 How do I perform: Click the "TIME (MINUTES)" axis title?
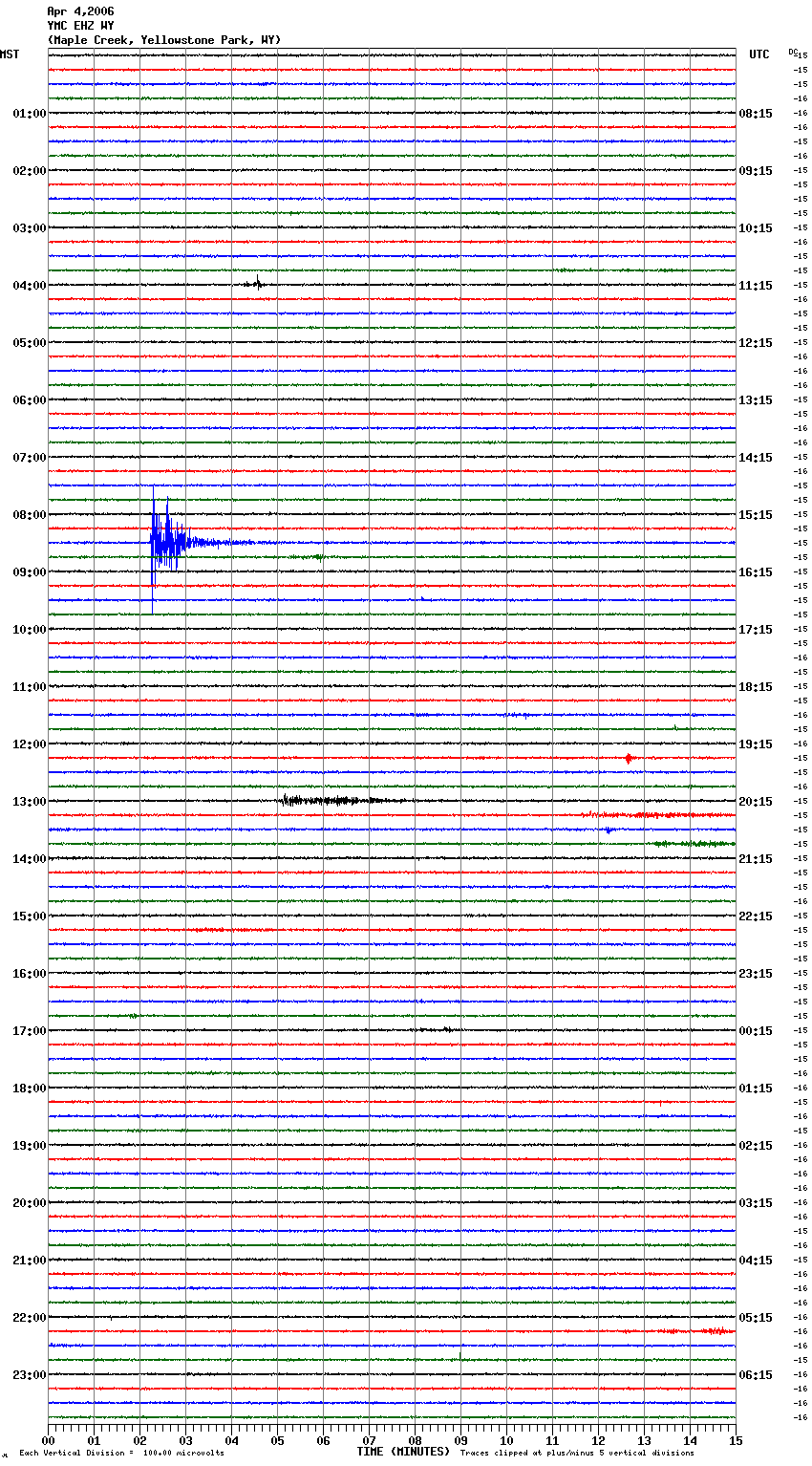tap(403, 1452)
